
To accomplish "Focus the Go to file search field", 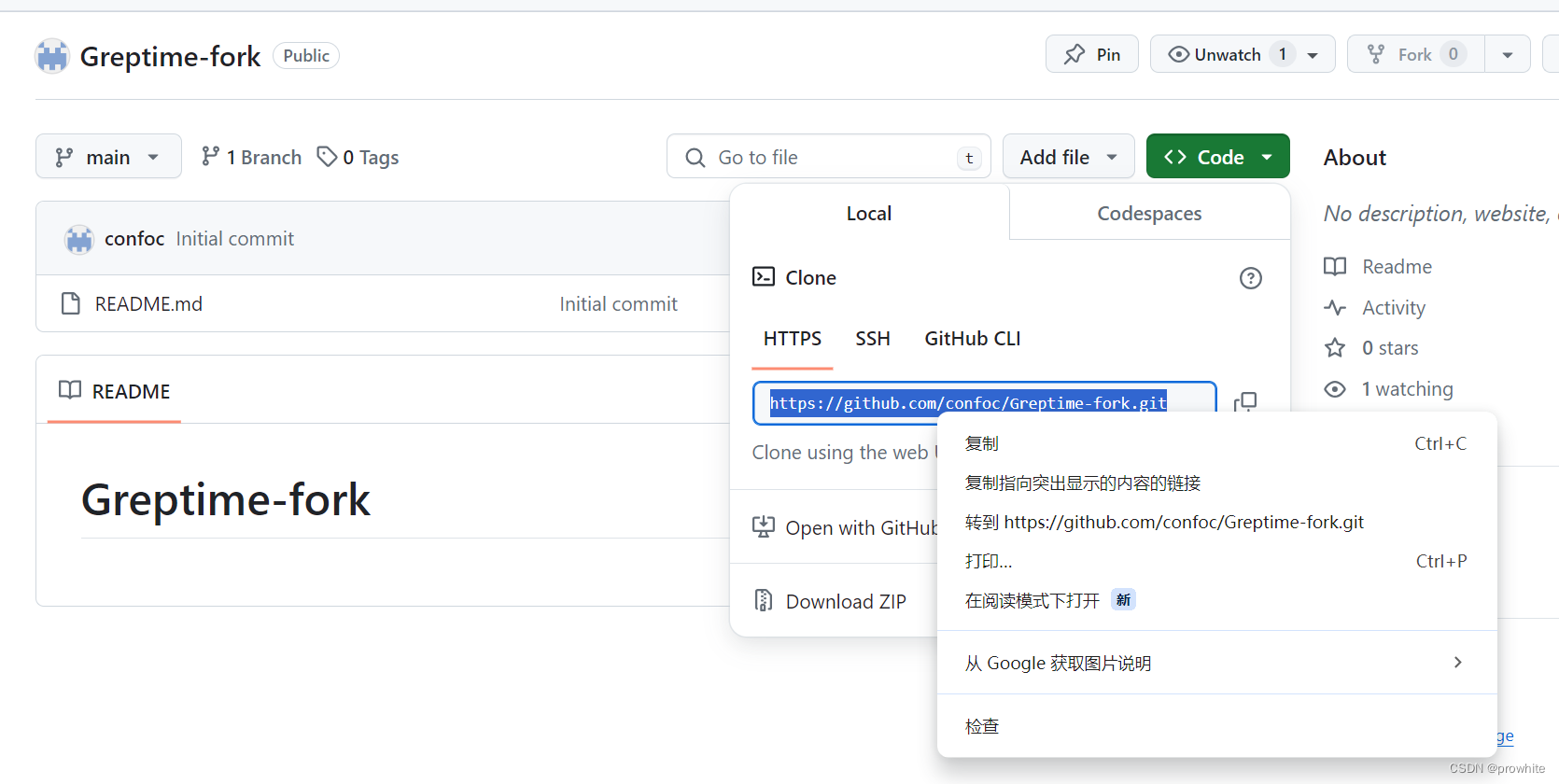I will point(828,157).
